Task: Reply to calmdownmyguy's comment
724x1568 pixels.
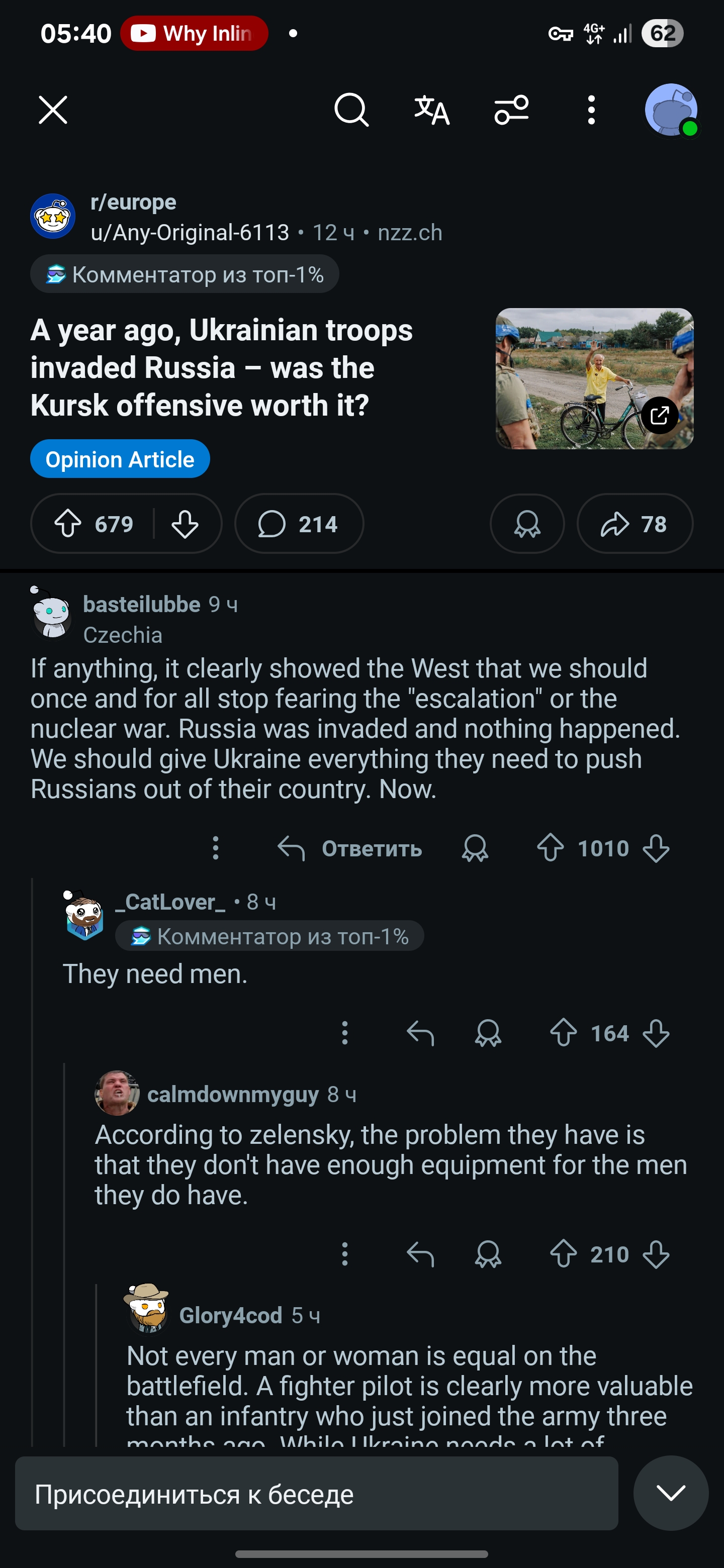Action: (420, 1254)
